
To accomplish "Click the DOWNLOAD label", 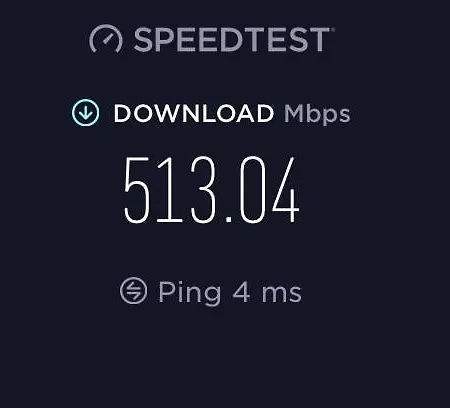I will pos(194,114).
